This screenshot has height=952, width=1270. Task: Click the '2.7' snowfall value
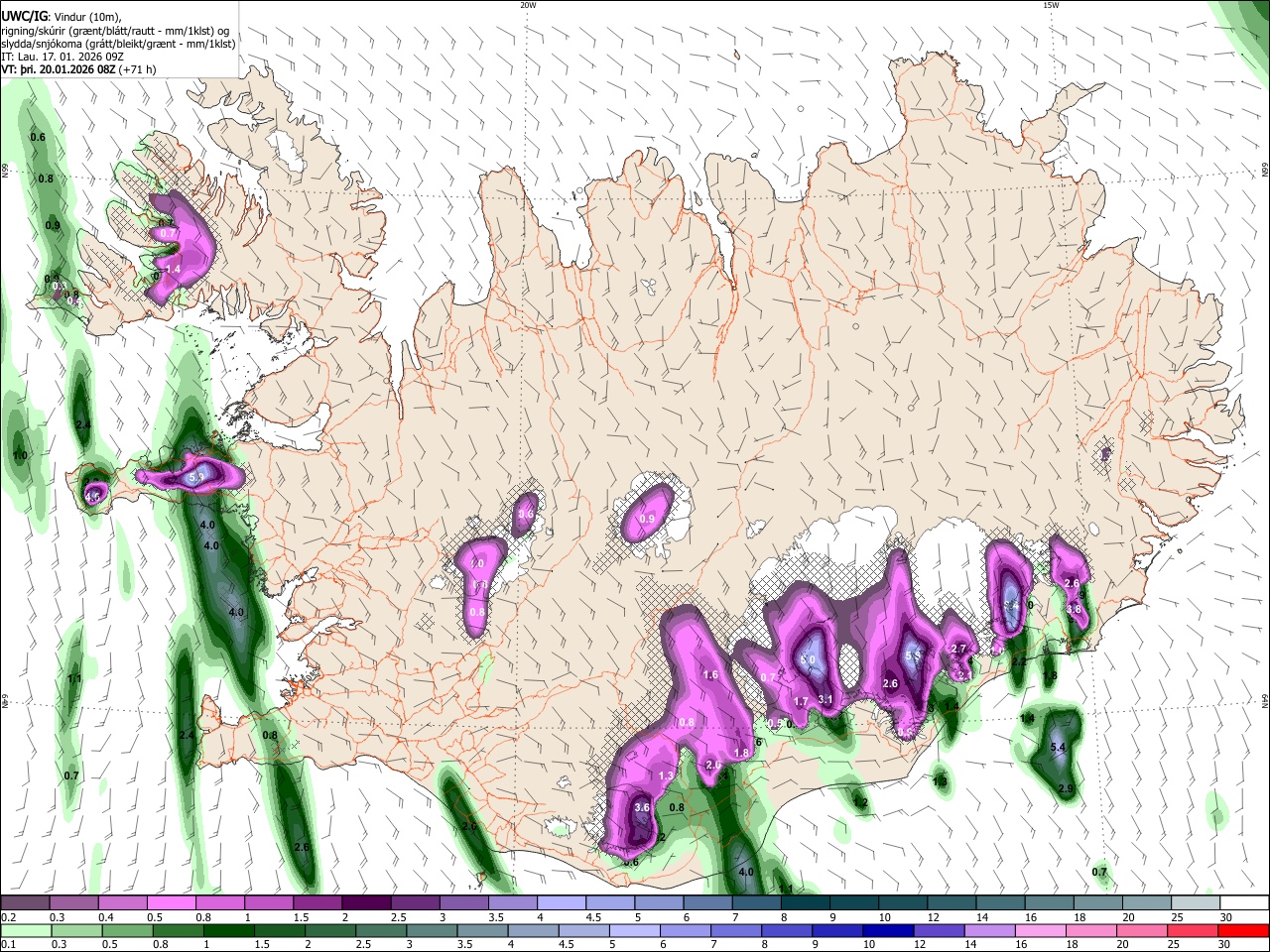click(x=958, y=649)
